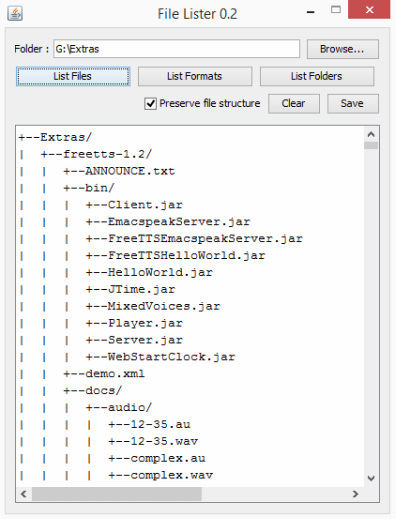Minimize the File Lister window

click(x=311, y=12)
